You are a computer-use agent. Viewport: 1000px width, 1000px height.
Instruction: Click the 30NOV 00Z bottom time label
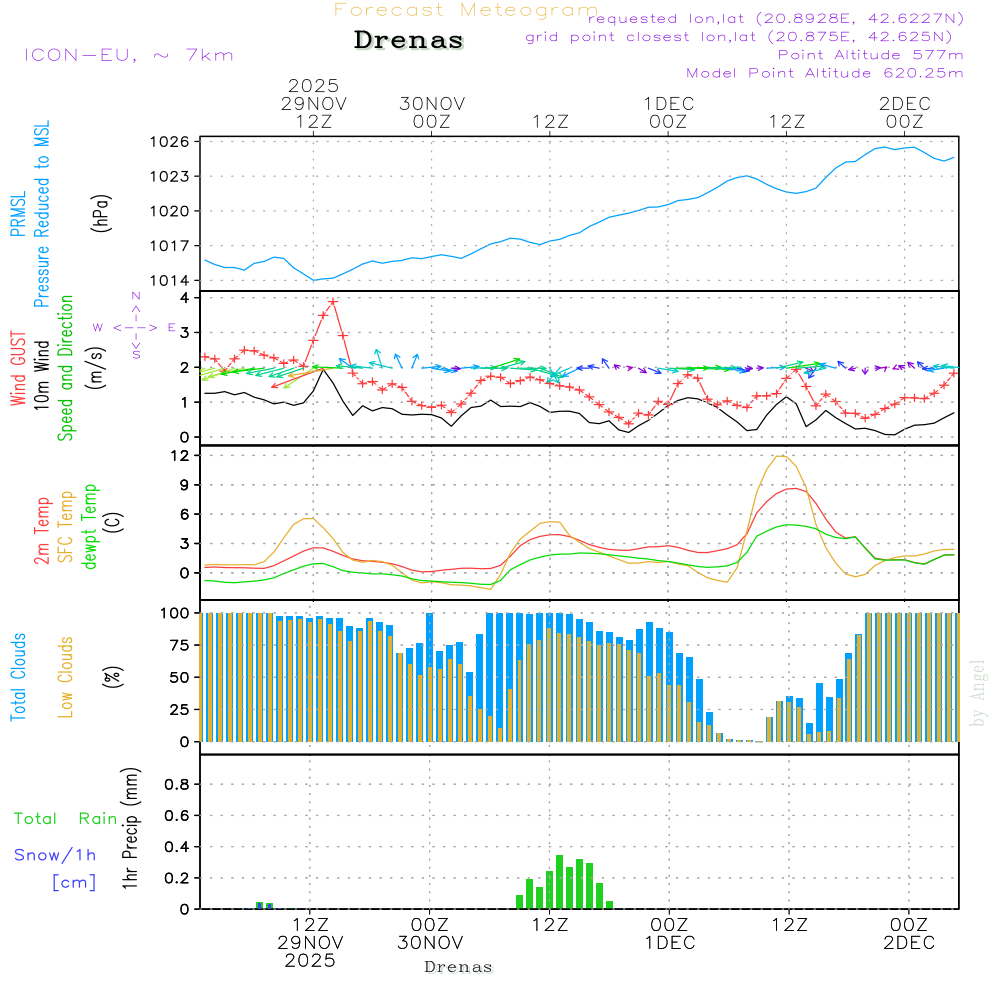[x=430, y=934]
